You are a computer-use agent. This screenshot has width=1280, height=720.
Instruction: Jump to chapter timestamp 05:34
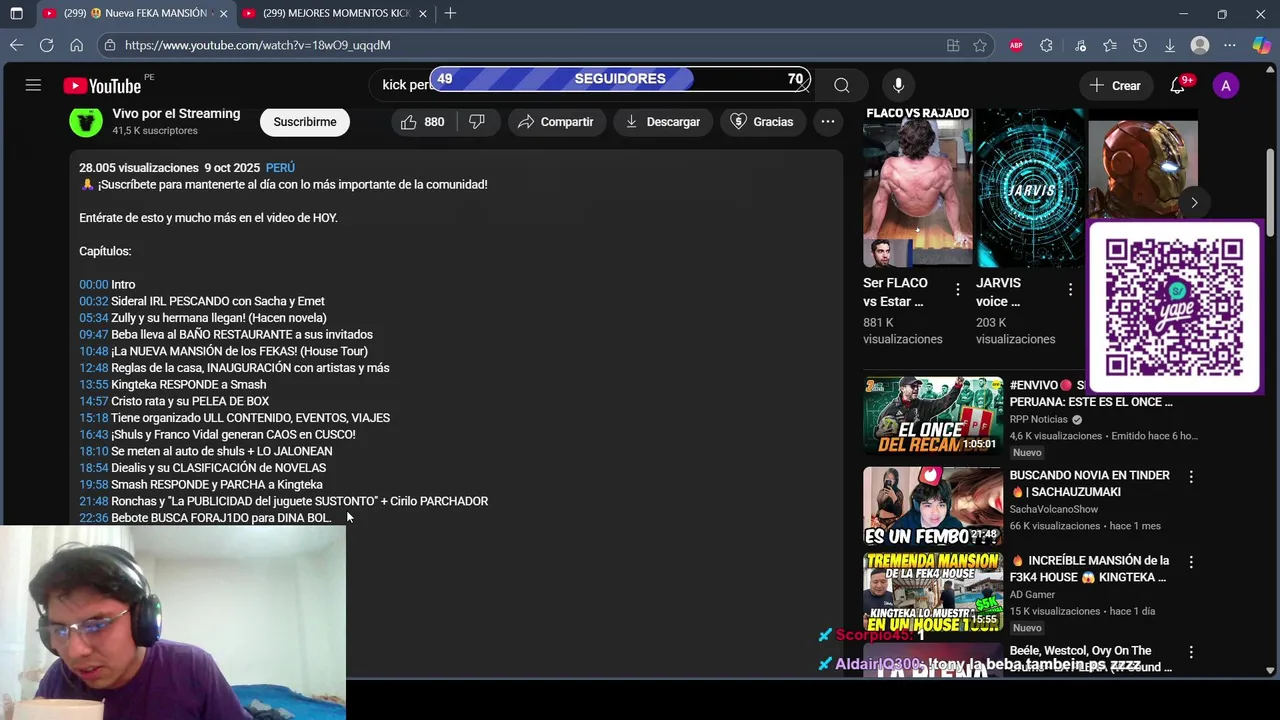(93, 318)
